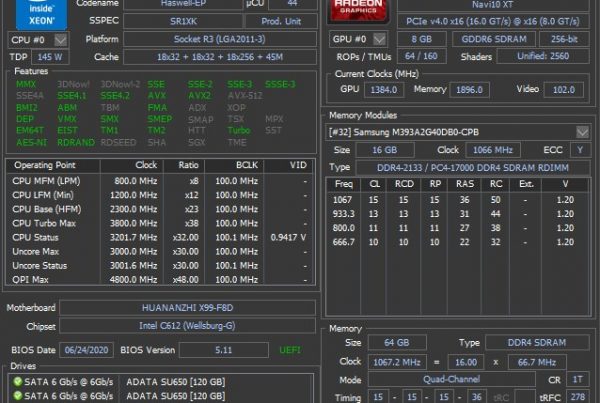Image resolution: width=600 pixels, height=403 pixels.
Task: Open the GPU #0 selector dropdown
Action: tap(379, 39)
